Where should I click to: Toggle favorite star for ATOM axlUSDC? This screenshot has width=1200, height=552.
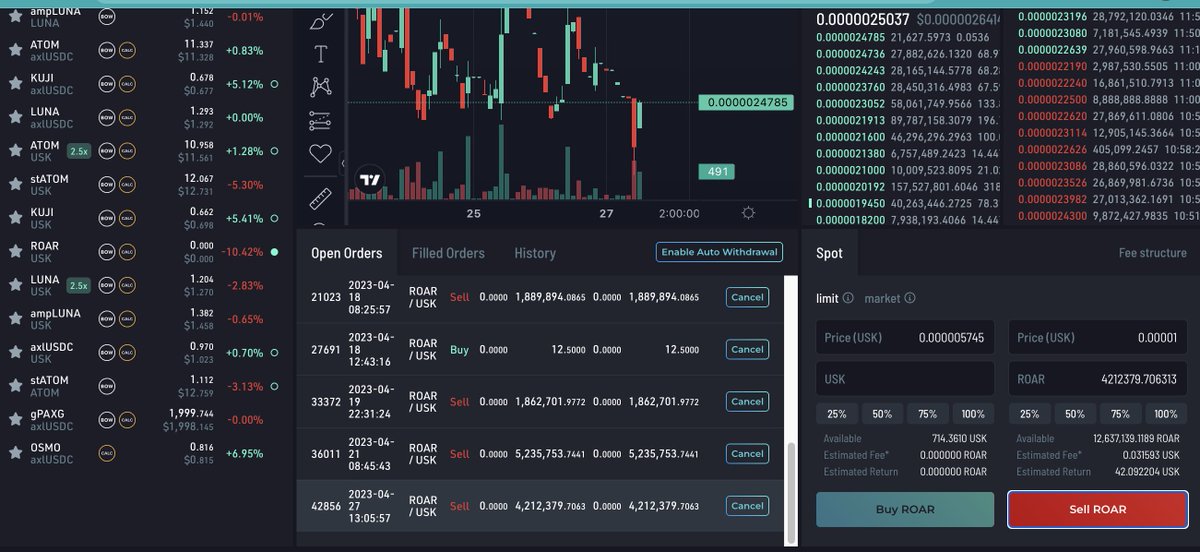[15, 51]
